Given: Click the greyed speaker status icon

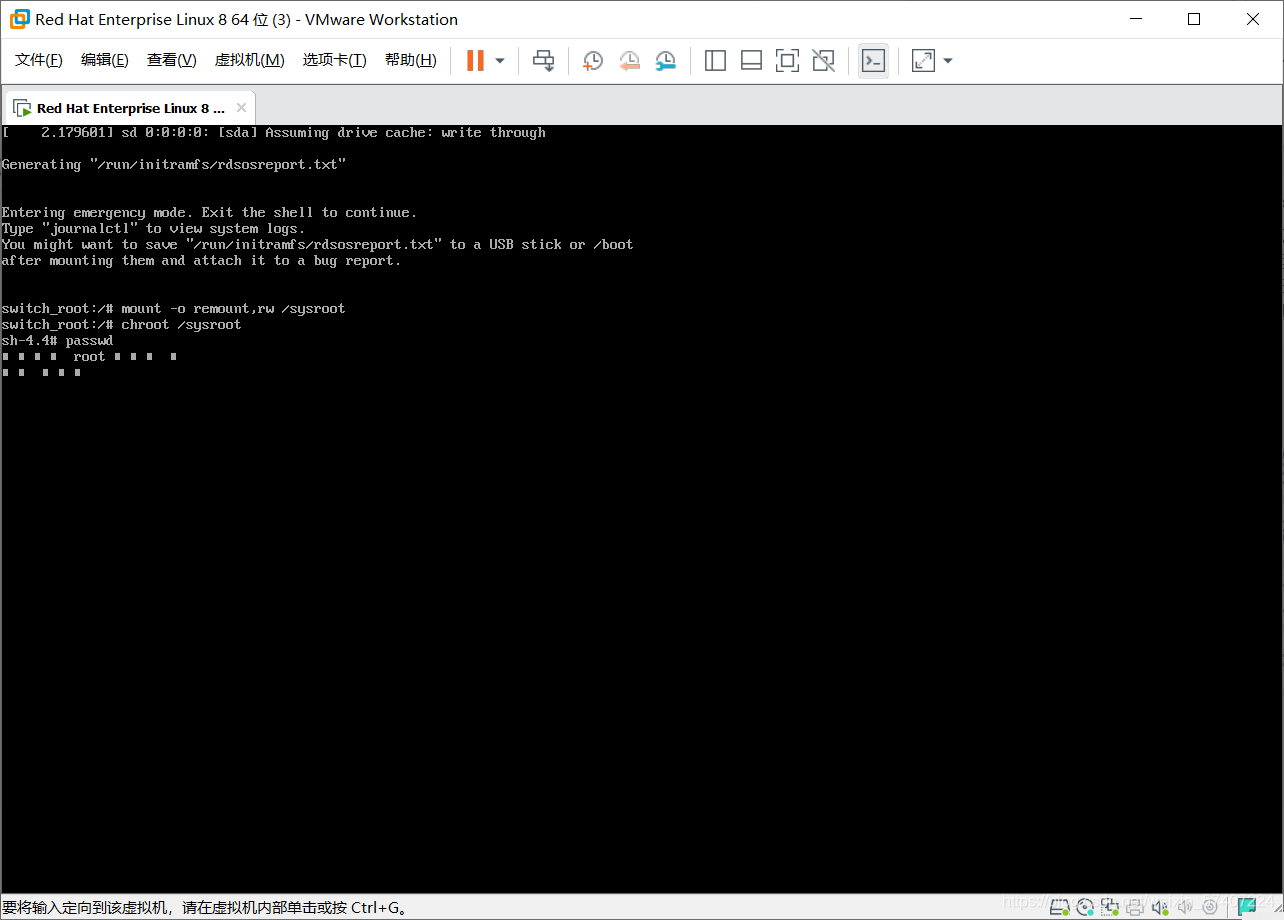Looking at the screenshot, I should click(x=1185, y=907).
